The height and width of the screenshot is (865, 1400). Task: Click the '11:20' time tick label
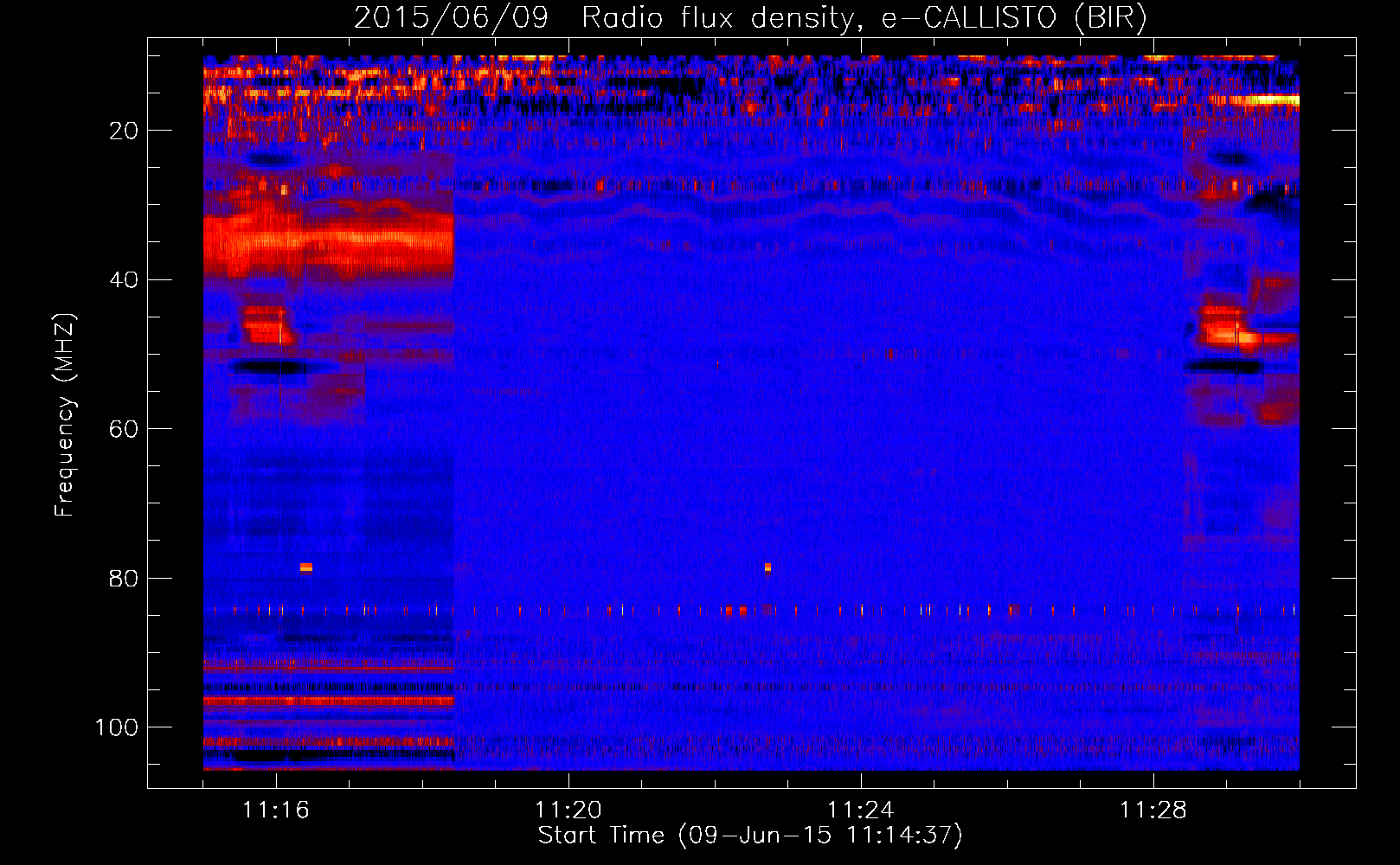[x=568, y=811]
